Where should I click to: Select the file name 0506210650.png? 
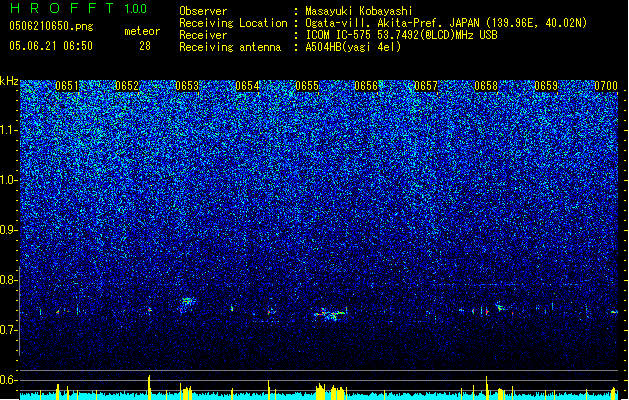coord(51,26)
